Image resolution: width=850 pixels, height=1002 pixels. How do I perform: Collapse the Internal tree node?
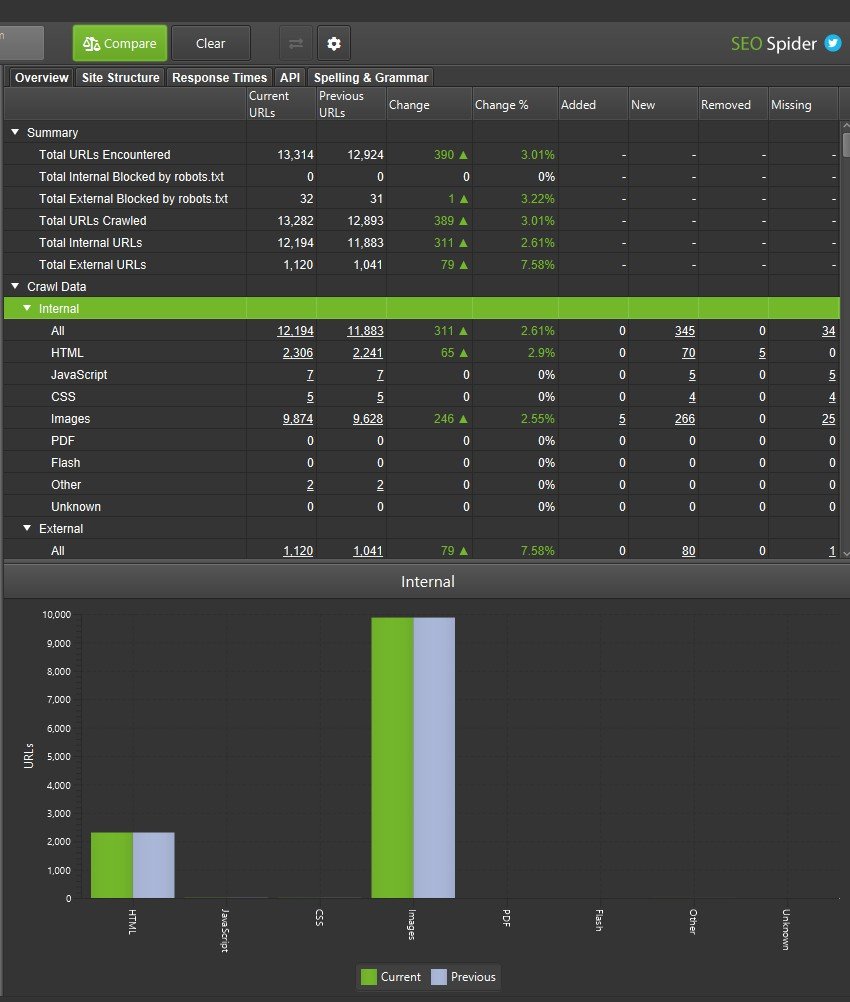tap(27, 309)
